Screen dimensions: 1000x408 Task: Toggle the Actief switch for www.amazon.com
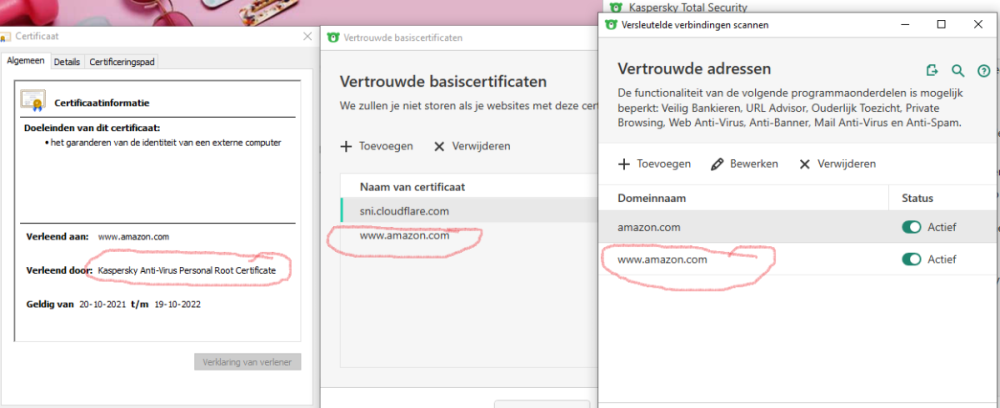(912, 259)
